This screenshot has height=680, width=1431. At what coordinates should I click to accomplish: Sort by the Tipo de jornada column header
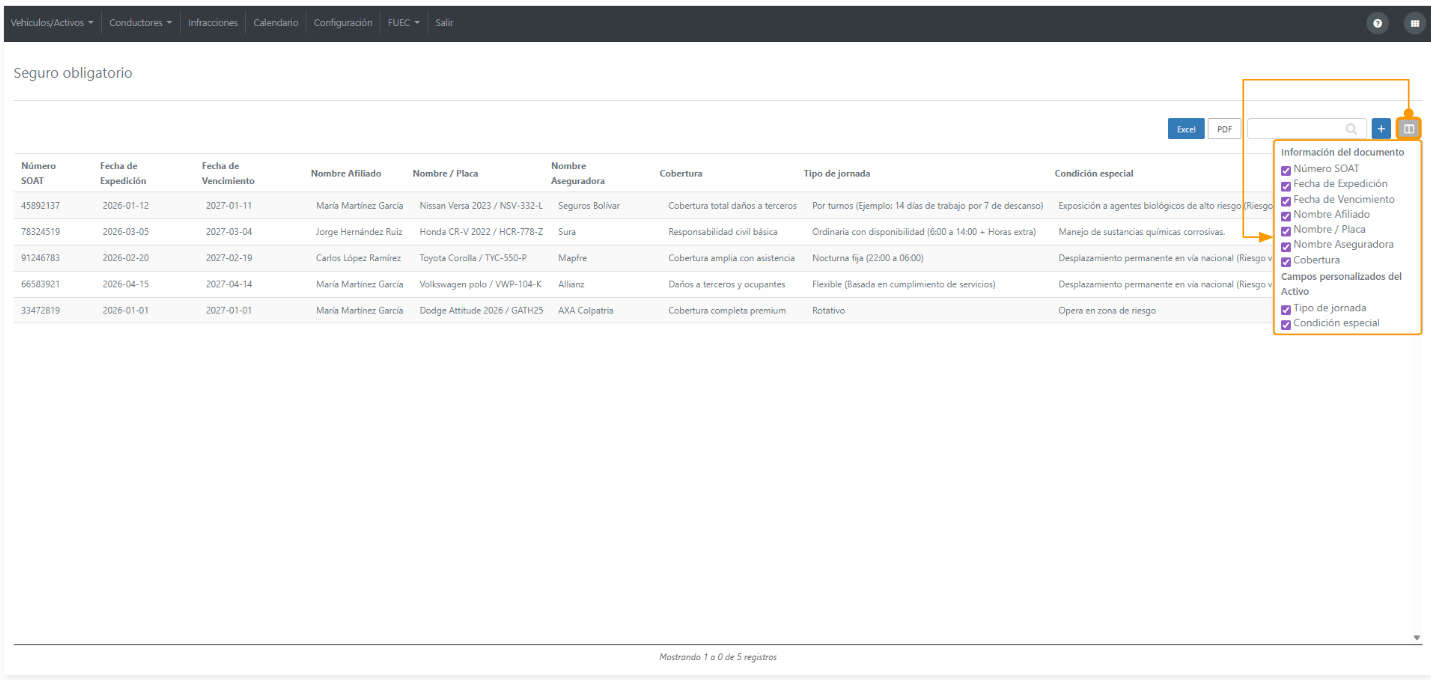click(x=837, y=173)
